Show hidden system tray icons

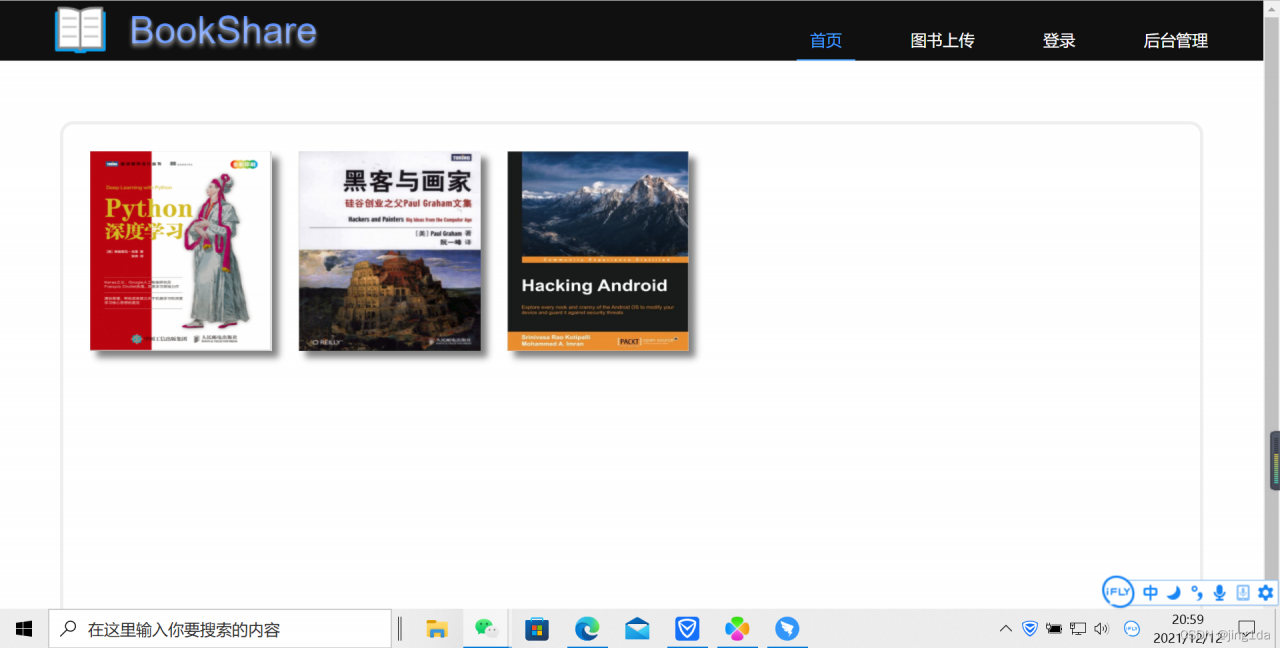(x=1006, y=629)
